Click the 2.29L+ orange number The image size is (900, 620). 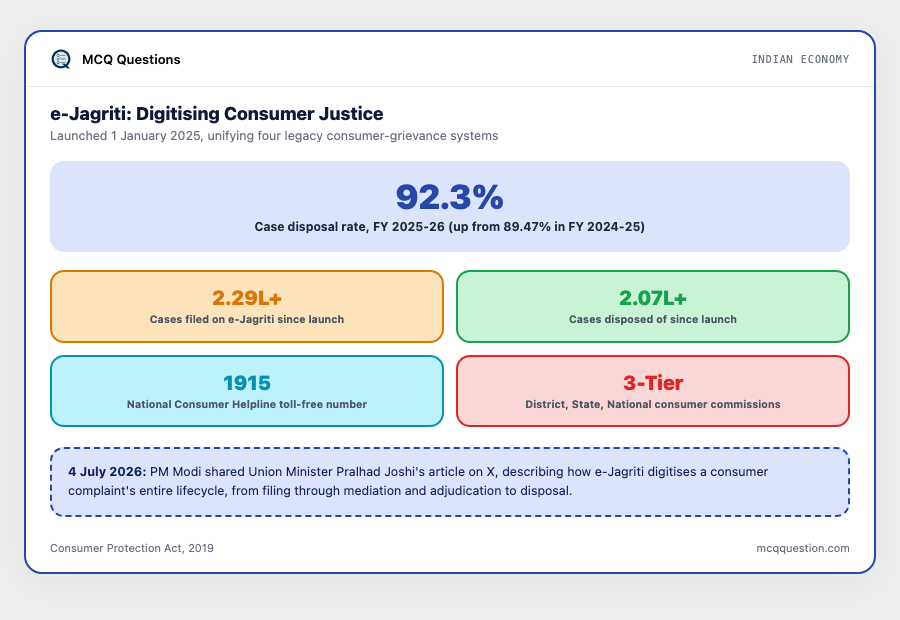pyautogui.click(x=247, y=298)
